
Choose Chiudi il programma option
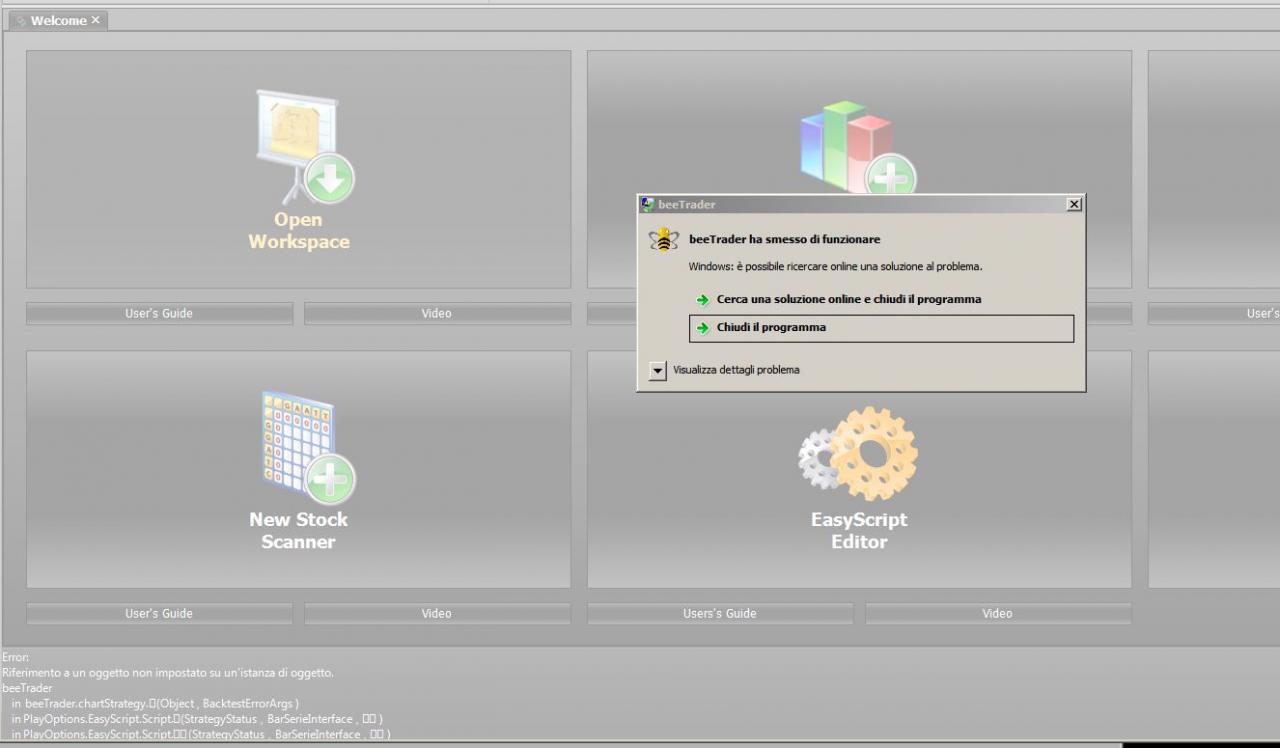point(881,328)
